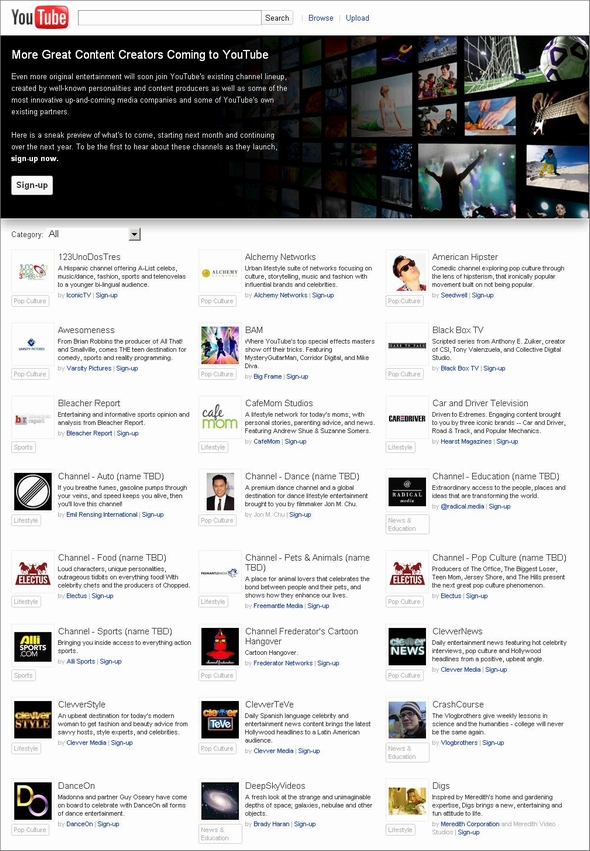This screenshot has width=590, height=851.
Task: Click the Frederator Networks link
Action: click(283, 663)
